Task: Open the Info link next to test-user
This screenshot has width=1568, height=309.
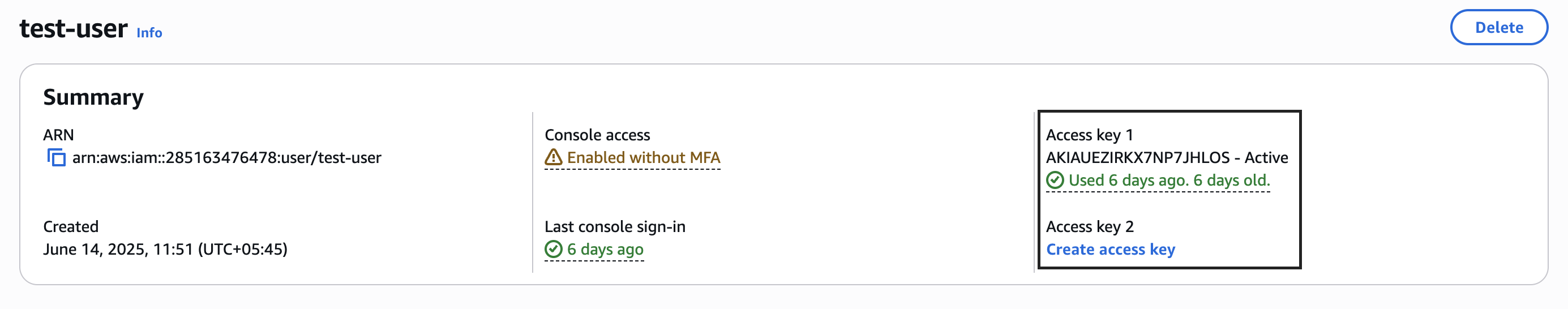Action: pyautogui.click(x=149, y=33)
